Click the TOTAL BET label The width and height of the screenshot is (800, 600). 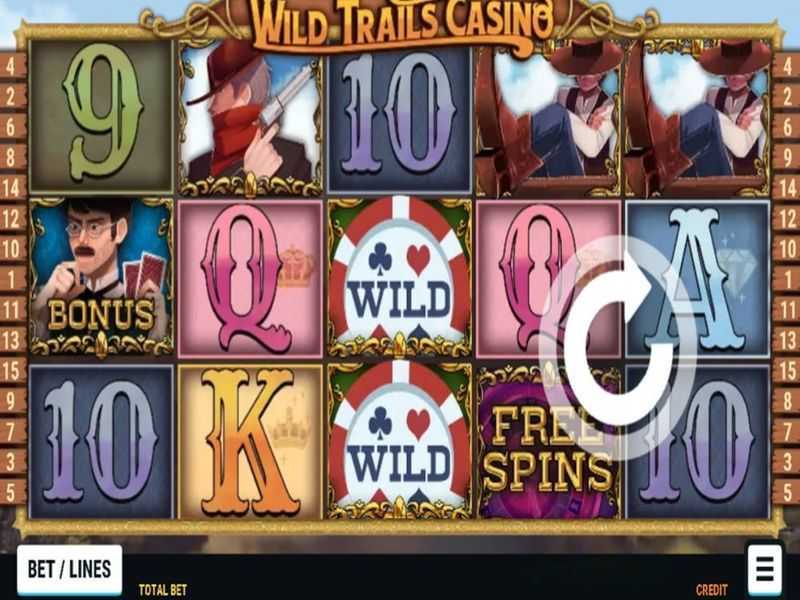(163, 590)
